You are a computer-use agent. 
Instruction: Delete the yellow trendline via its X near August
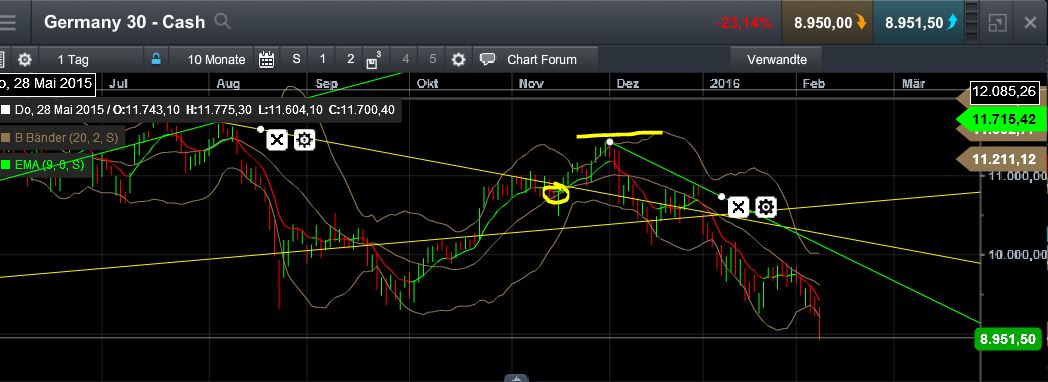pos(277,140)
